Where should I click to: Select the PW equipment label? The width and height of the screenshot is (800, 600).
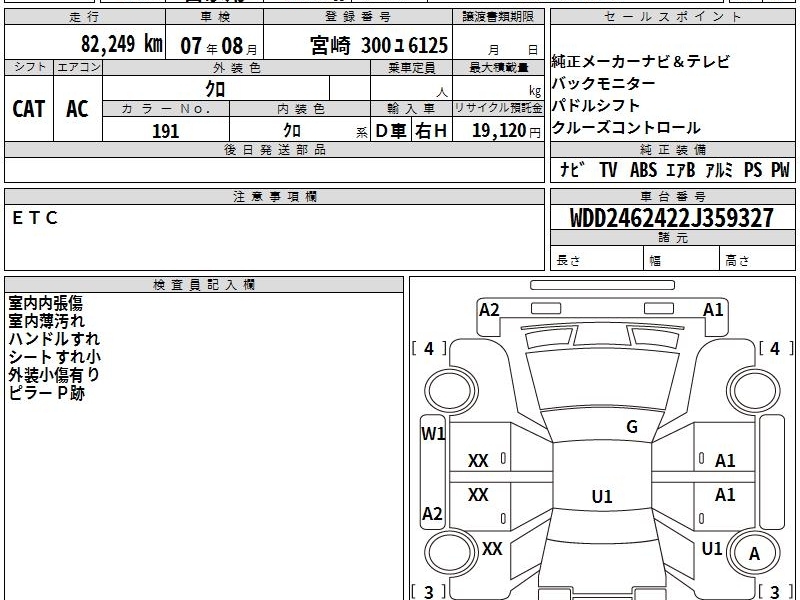[780, 170]
